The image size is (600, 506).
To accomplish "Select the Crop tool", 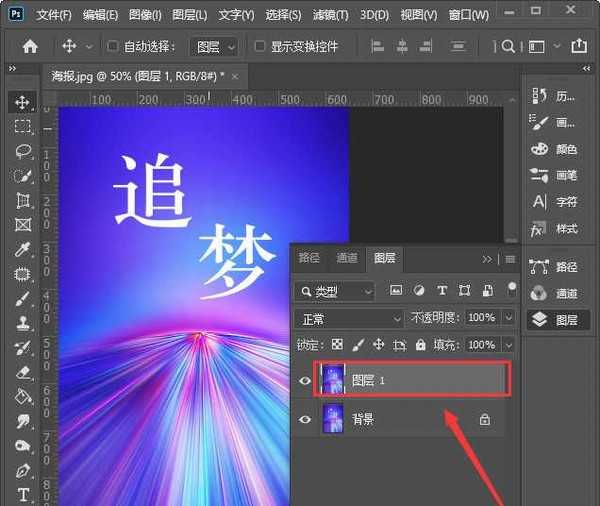I will point(22,200).
